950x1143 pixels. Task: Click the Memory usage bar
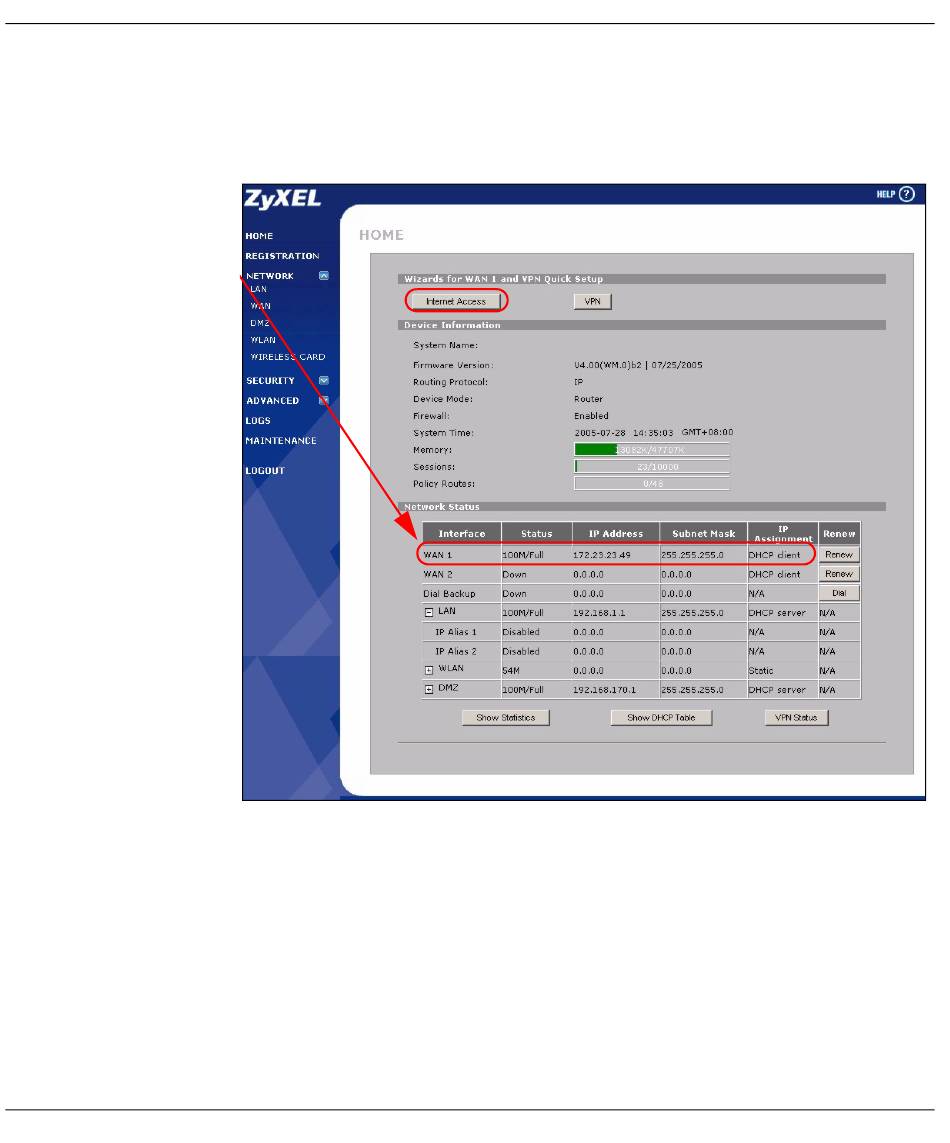(652, 450)
